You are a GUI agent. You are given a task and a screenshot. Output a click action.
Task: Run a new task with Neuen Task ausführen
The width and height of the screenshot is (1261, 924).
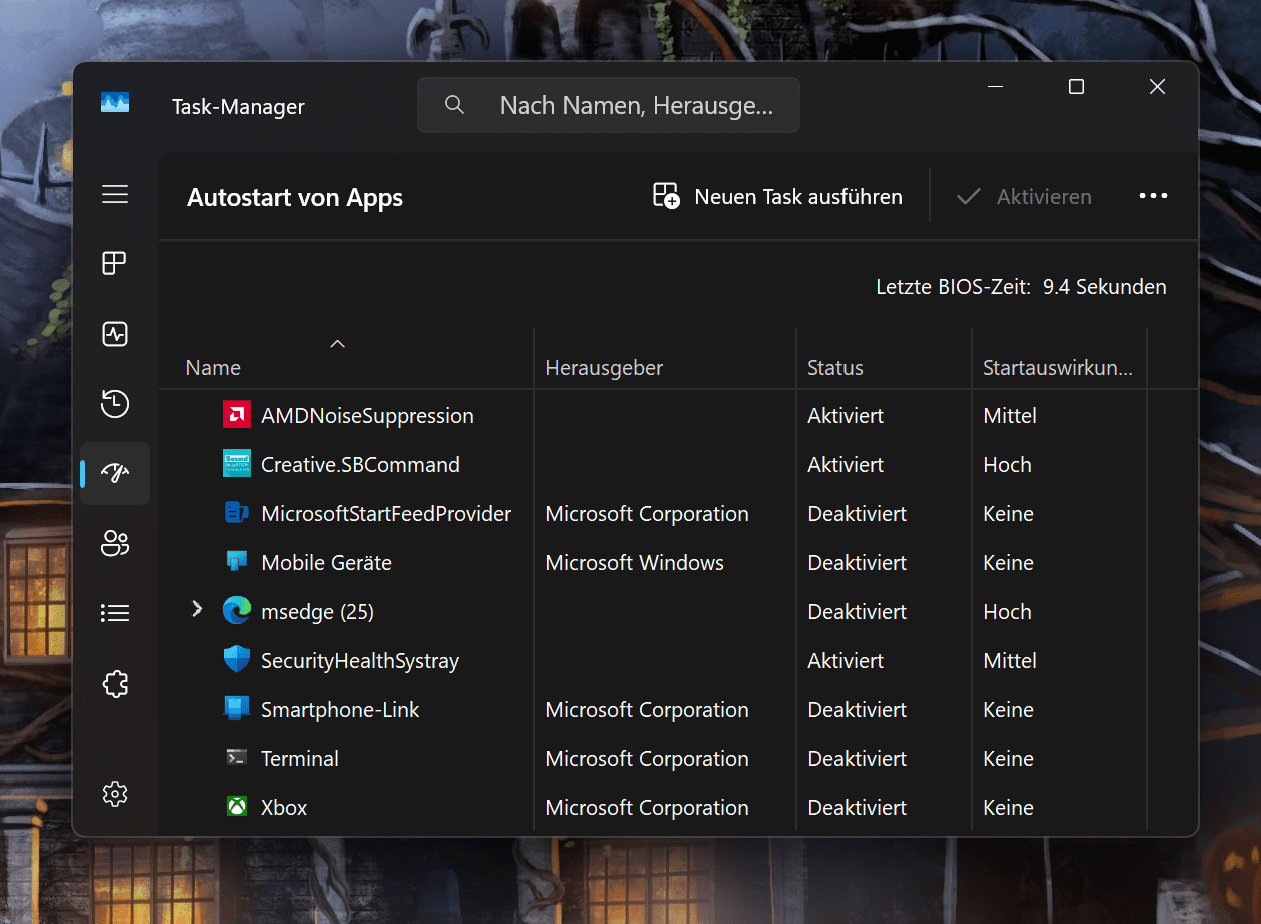(778, 196)
